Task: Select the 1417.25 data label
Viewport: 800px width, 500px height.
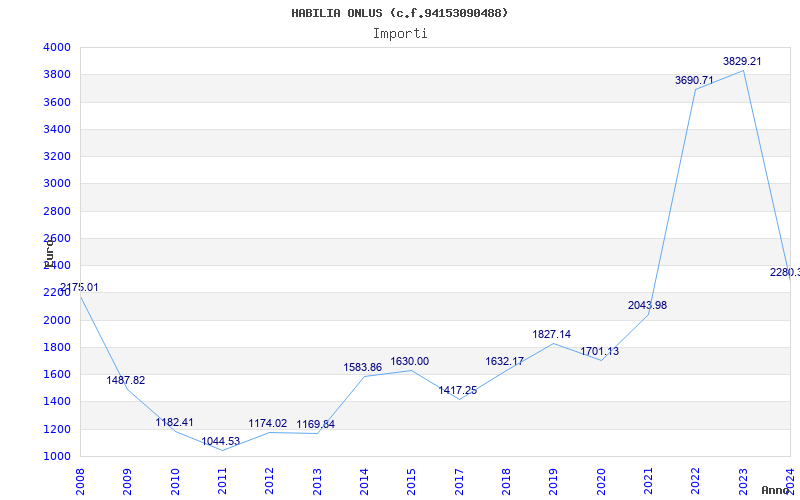Action: (458, 390)
